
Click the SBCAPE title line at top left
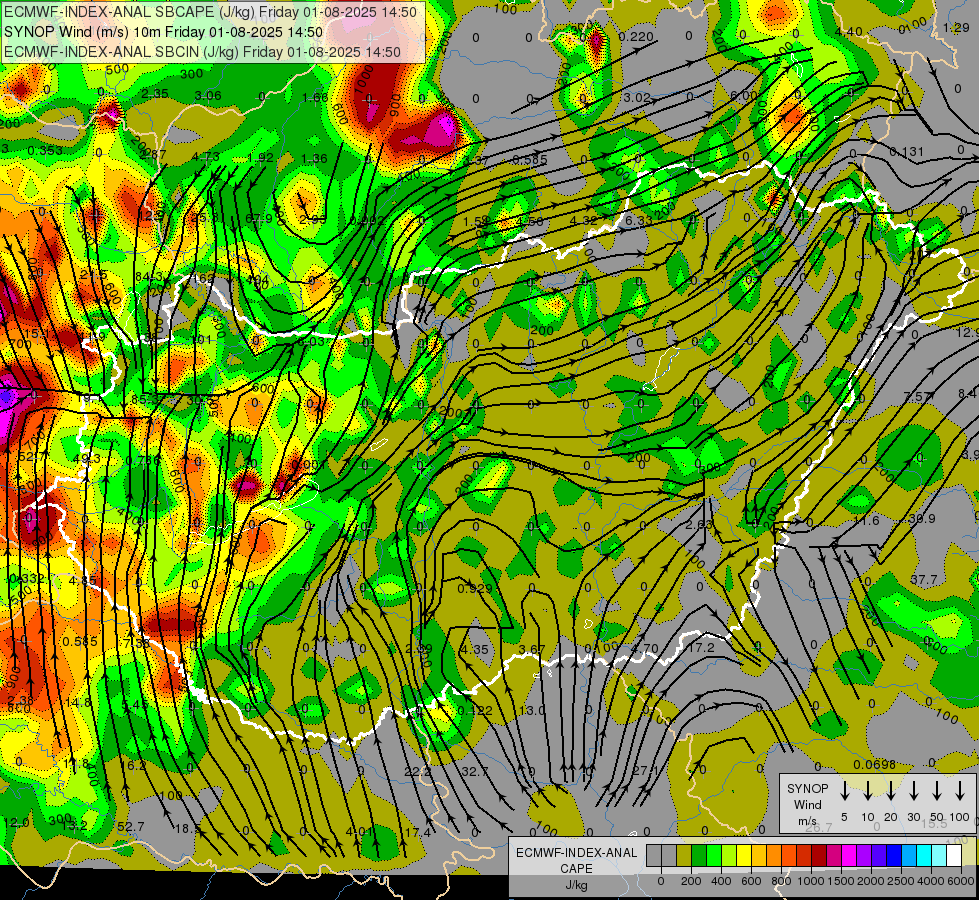click(210, 12)
